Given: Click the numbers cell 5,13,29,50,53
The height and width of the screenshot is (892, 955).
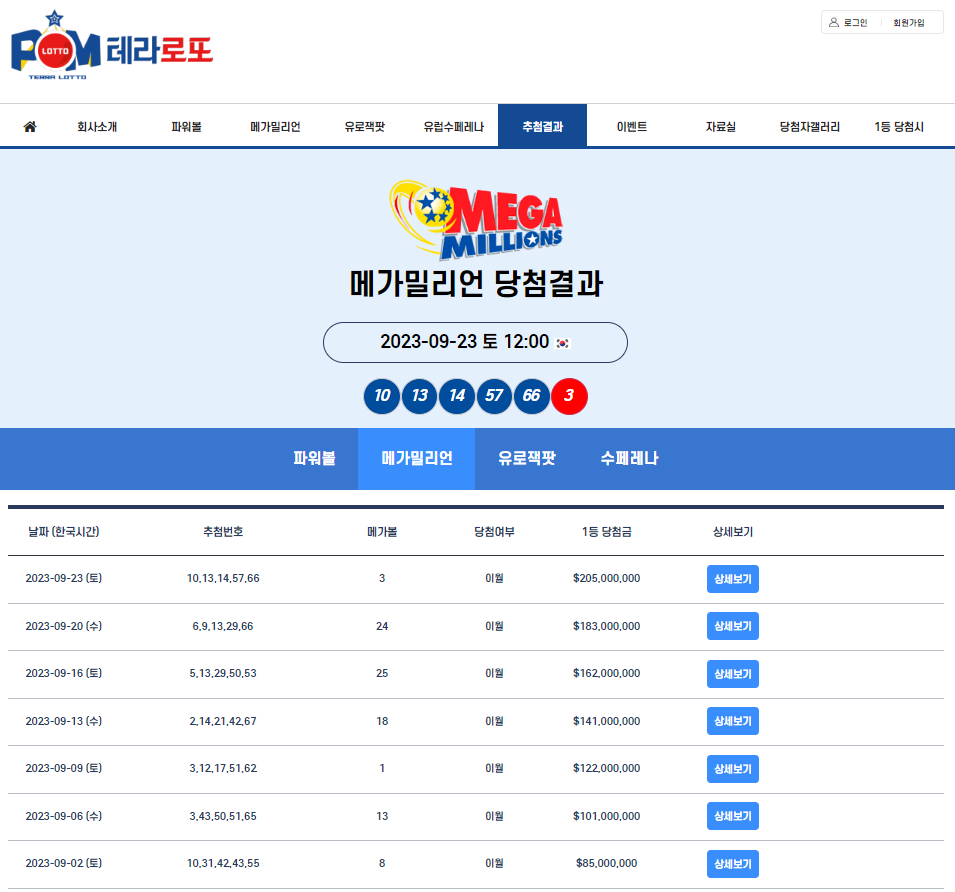Looking at the screenshot, I should (x=223, y=673).
